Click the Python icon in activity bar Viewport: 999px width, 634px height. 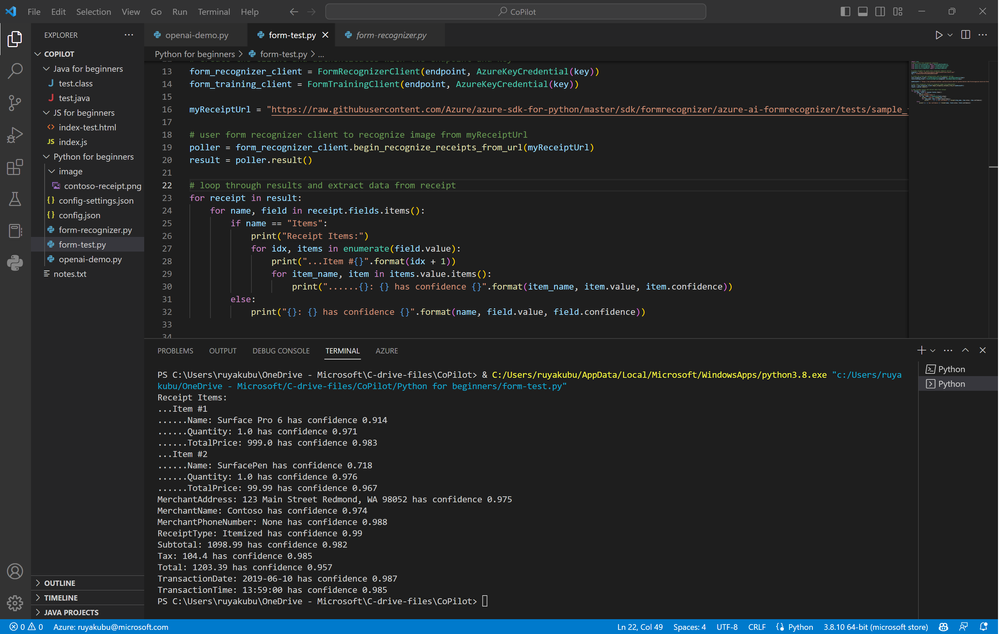click(15, 263)
